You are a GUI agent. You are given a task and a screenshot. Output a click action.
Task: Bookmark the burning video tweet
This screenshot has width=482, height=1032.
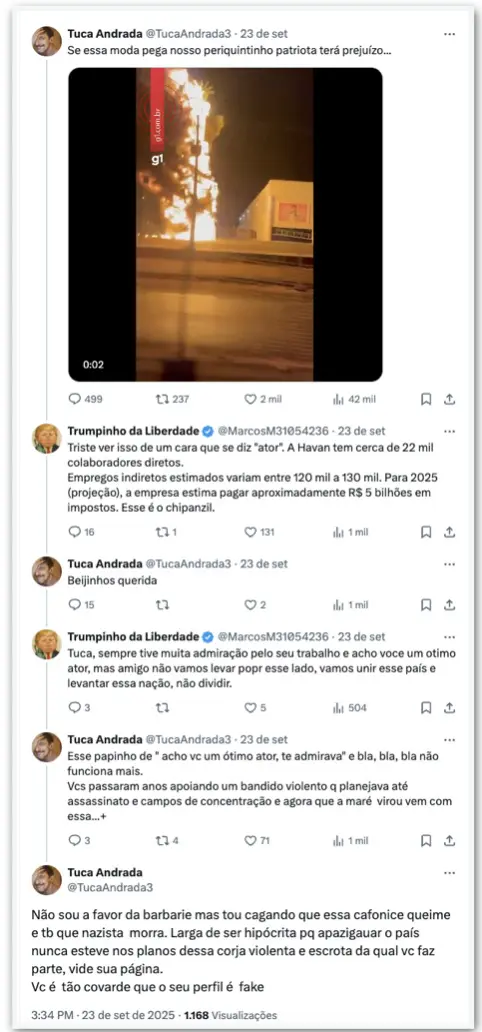426,399
